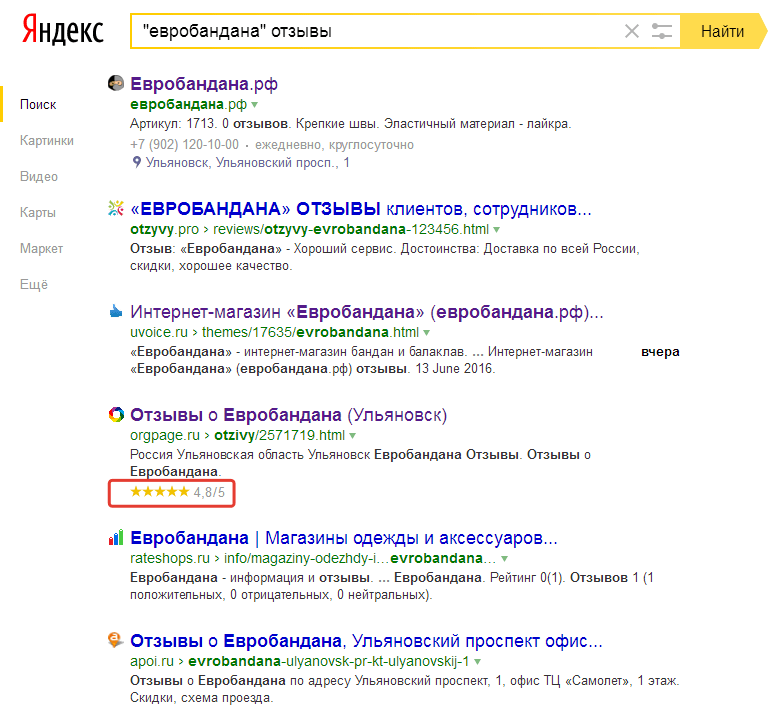Expand the Ещё menu item
Image resolution: width=778 pixels, height=723 pixels.
(34, 284)
